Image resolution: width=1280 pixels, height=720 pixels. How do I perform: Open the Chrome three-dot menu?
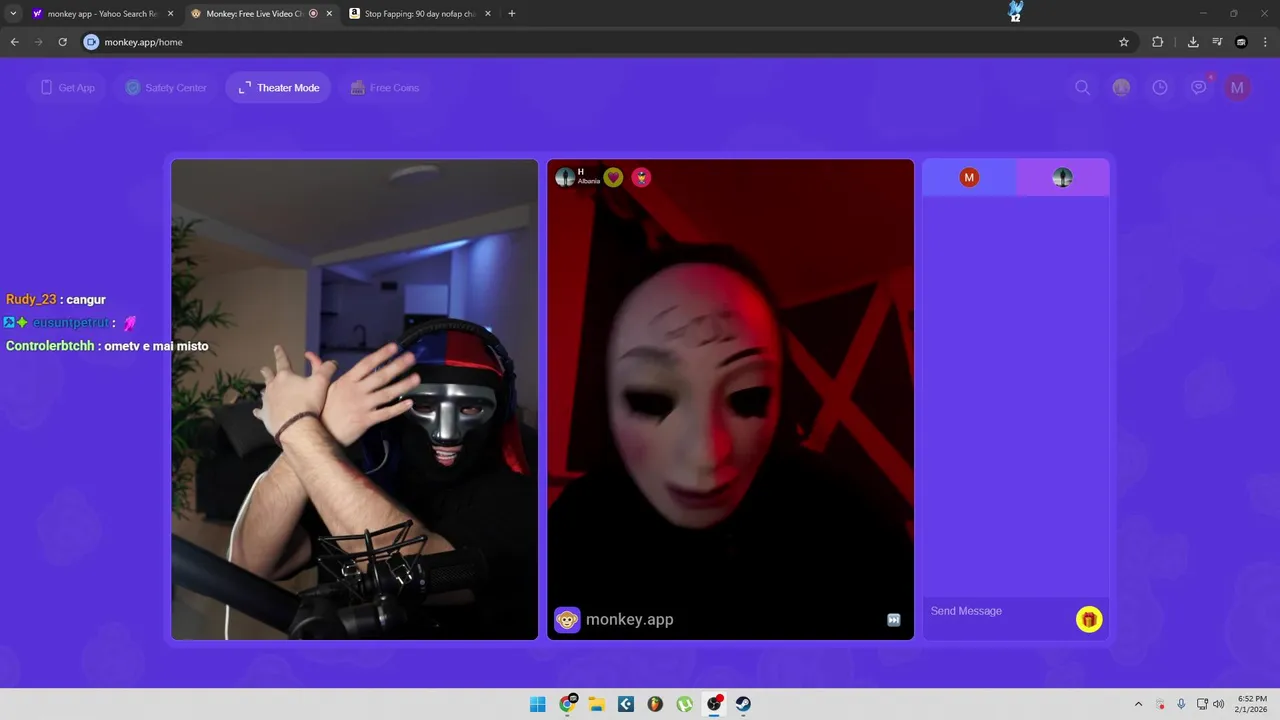tap(1265, 42)
